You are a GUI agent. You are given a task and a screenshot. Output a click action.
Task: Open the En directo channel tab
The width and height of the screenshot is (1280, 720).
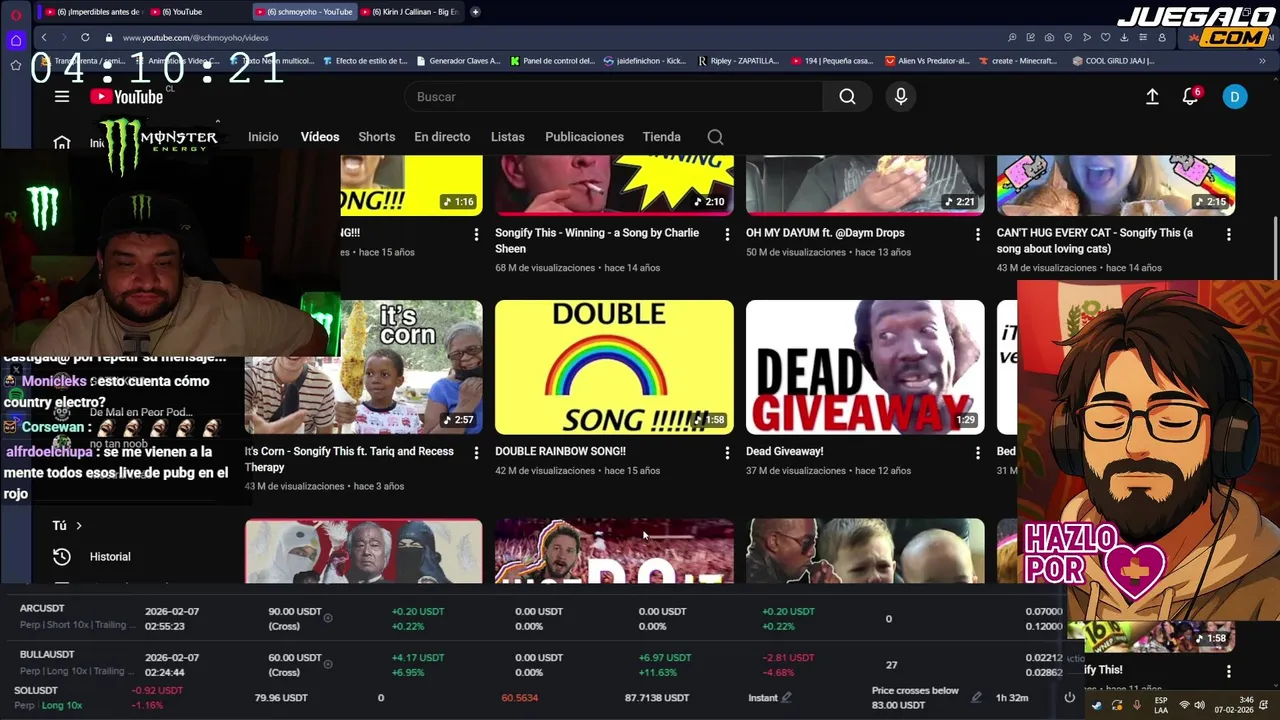click(442, 137)
